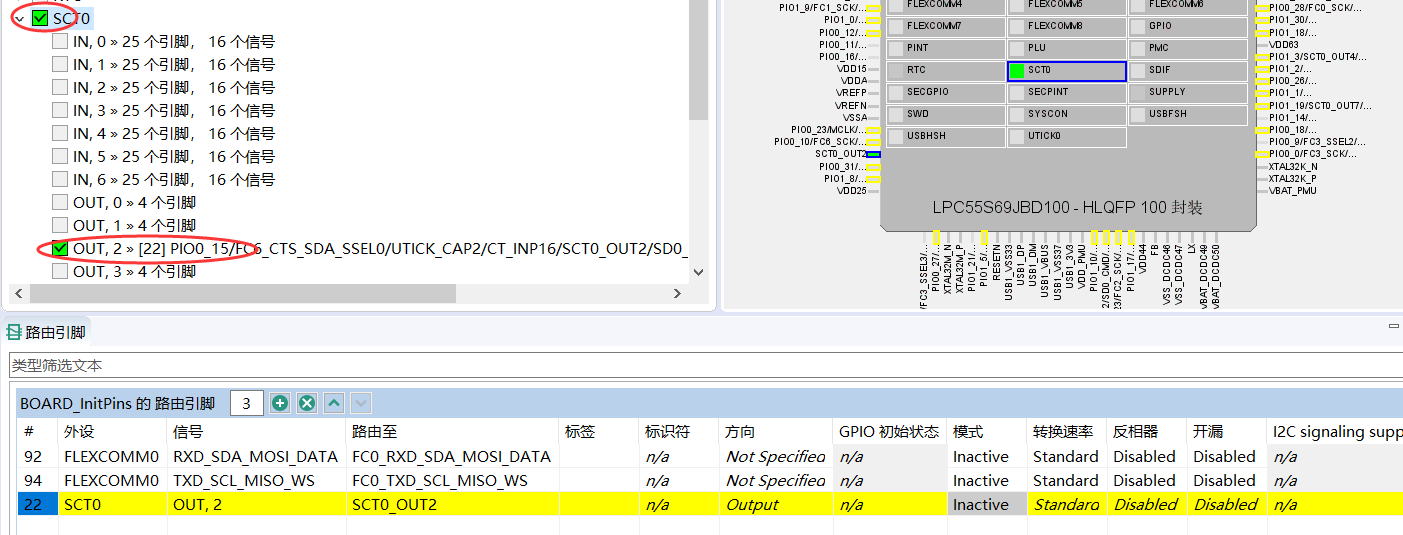Screen dimensions: 1403x535
Task: Sort by the 路由至 column header
Action: pos(453,432)
